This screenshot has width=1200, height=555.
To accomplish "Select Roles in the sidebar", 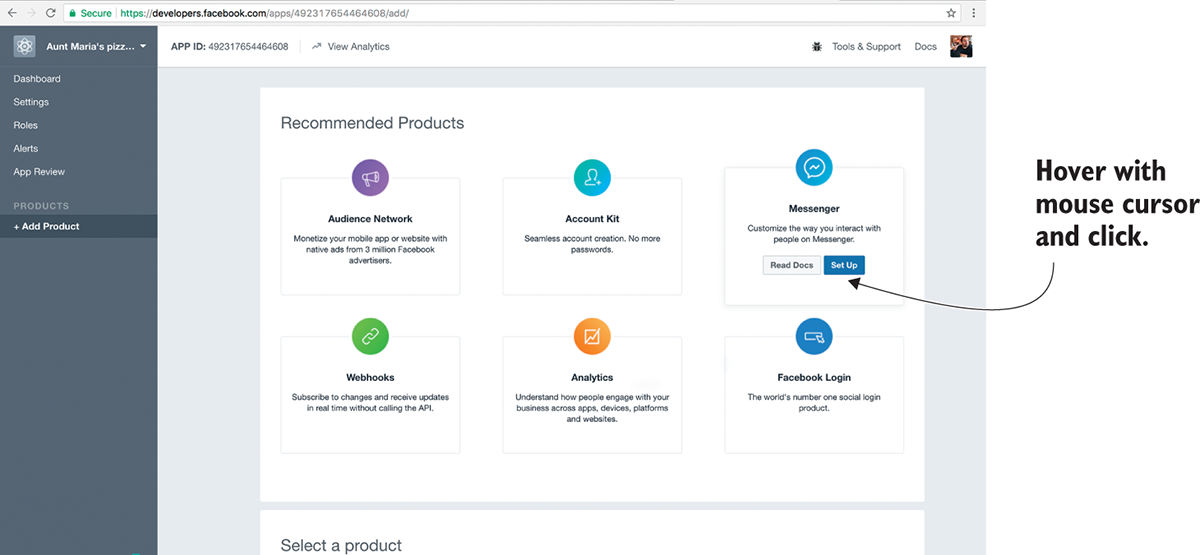I will tap(26, 125).
